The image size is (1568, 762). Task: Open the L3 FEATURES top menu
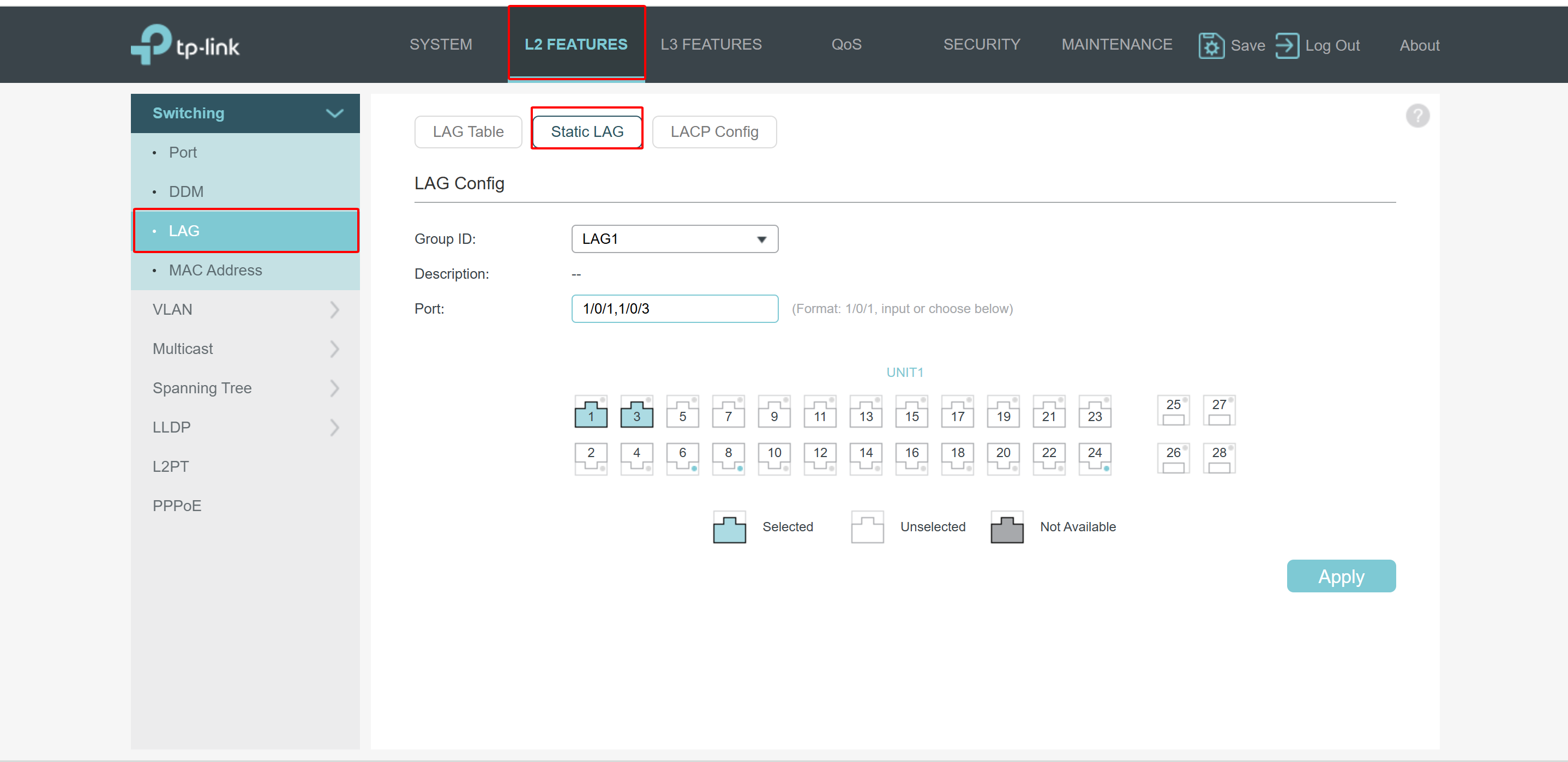point(710,44)
